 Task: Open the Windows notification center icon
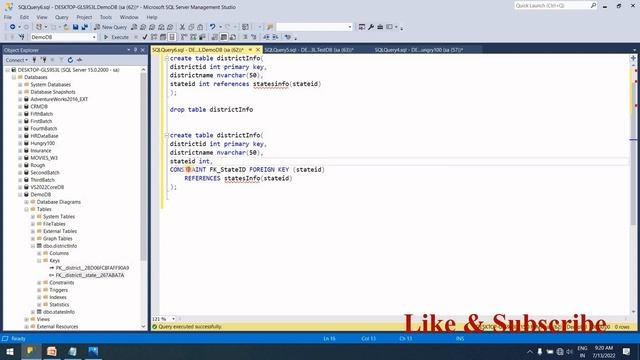(626, 351)
